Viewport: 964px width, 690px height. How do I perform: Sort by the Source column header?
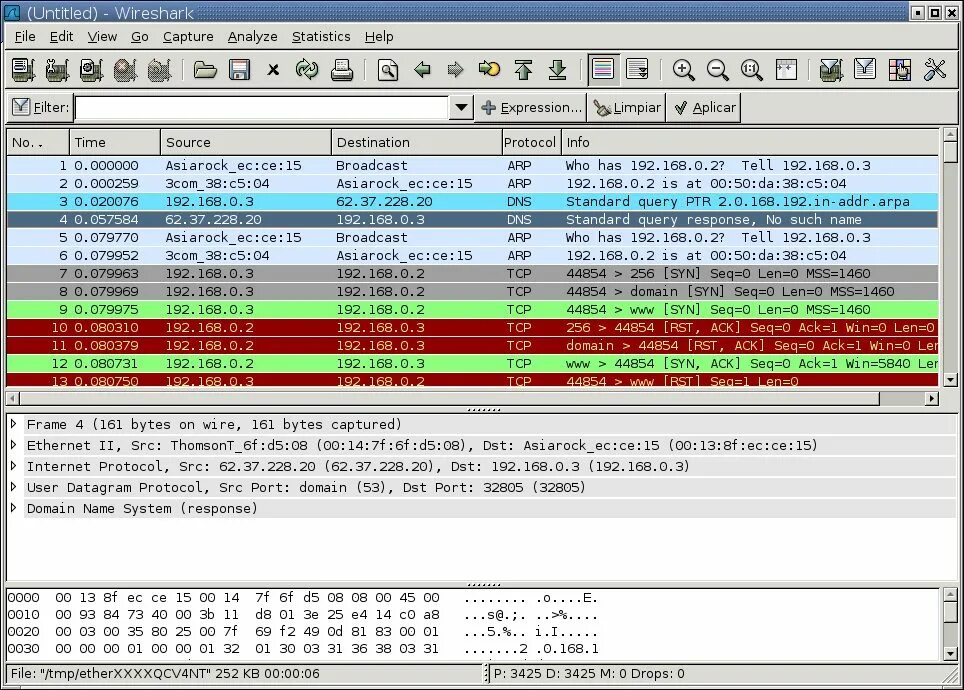click(x=245, y=142)
